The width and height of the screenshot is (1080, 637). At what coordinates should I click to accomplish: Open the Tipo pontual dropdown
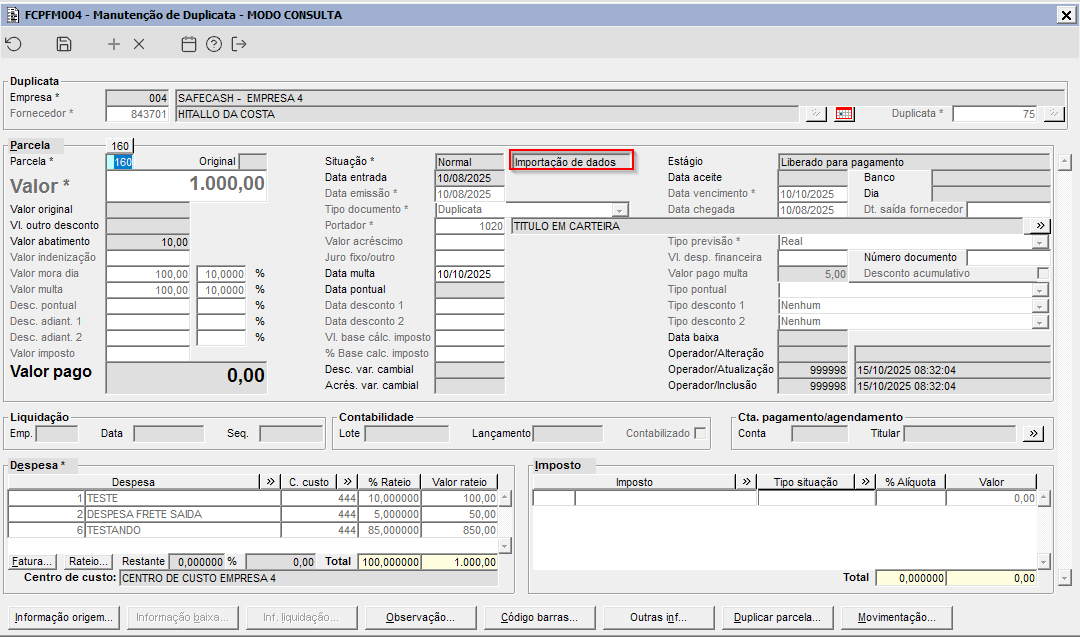(x=1039, y=290)
